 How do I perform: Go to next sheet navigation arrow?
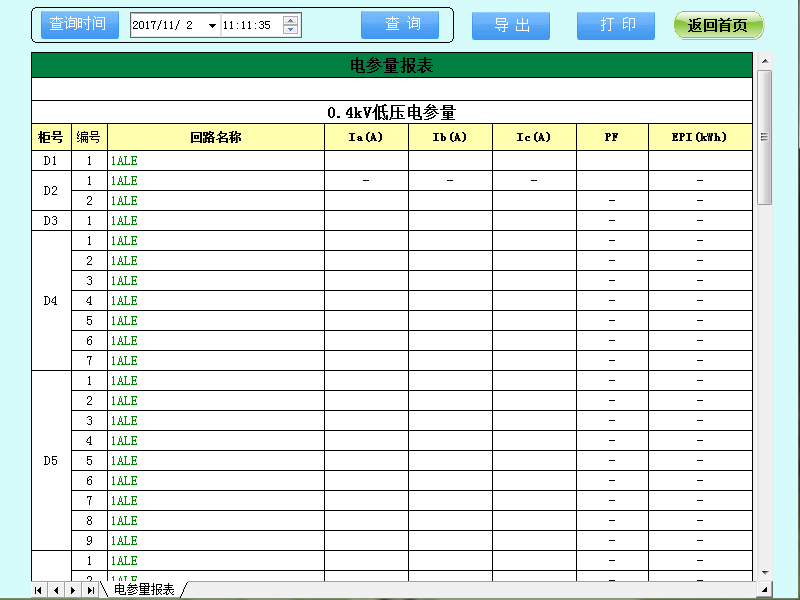[73, 590]
